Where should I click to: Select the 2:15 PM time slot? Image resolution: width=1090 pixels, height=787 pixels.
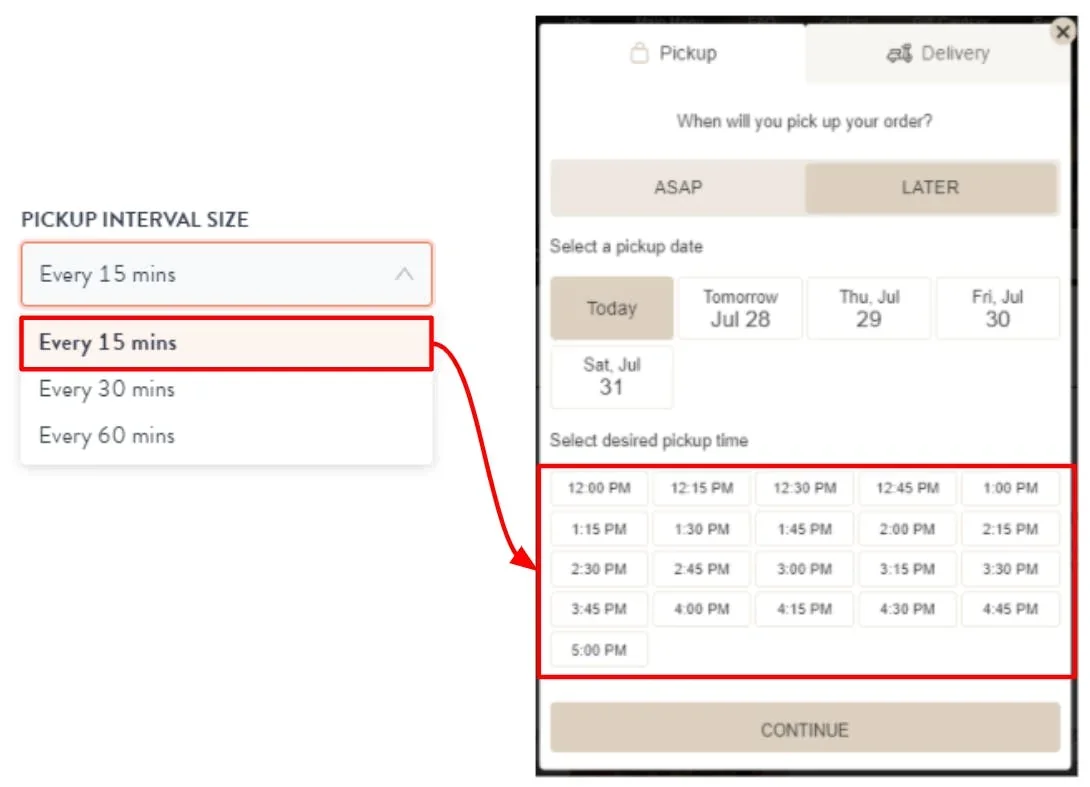tap(1011, 529)
